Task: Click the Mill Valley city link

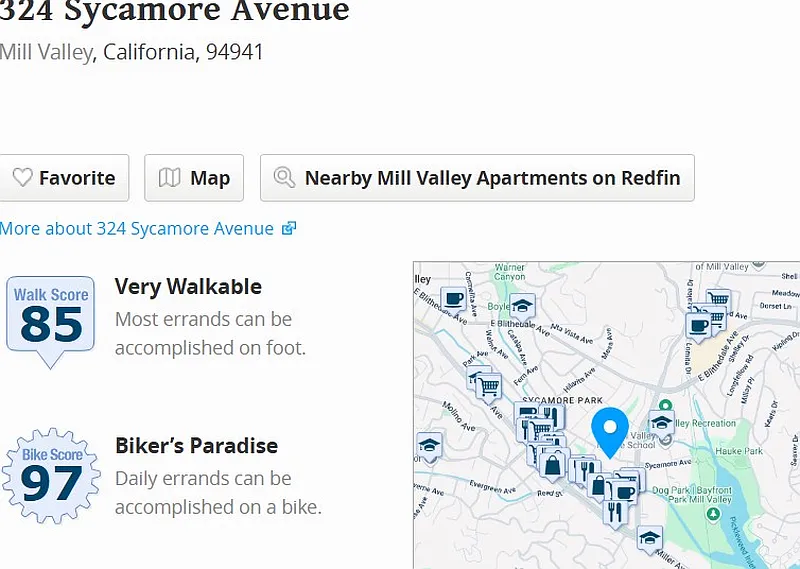Action: [45, 52]
